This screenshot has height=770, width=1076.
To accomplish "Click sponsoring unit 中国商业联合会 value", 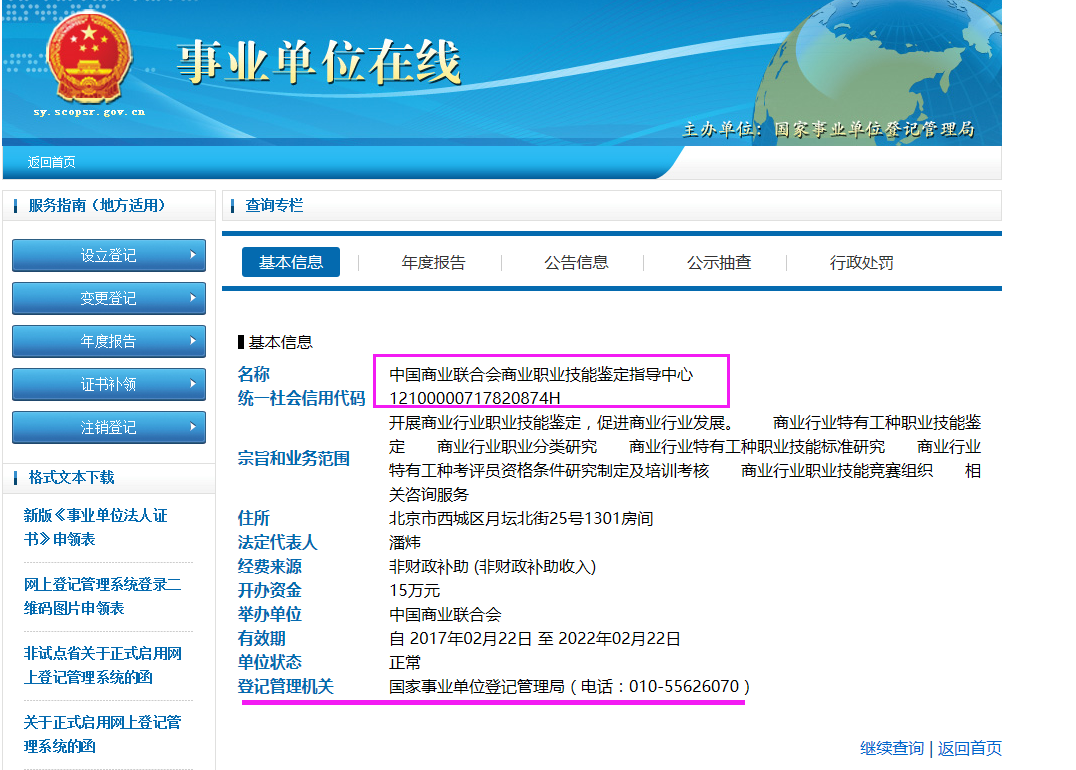I will [x=445, y=614].
